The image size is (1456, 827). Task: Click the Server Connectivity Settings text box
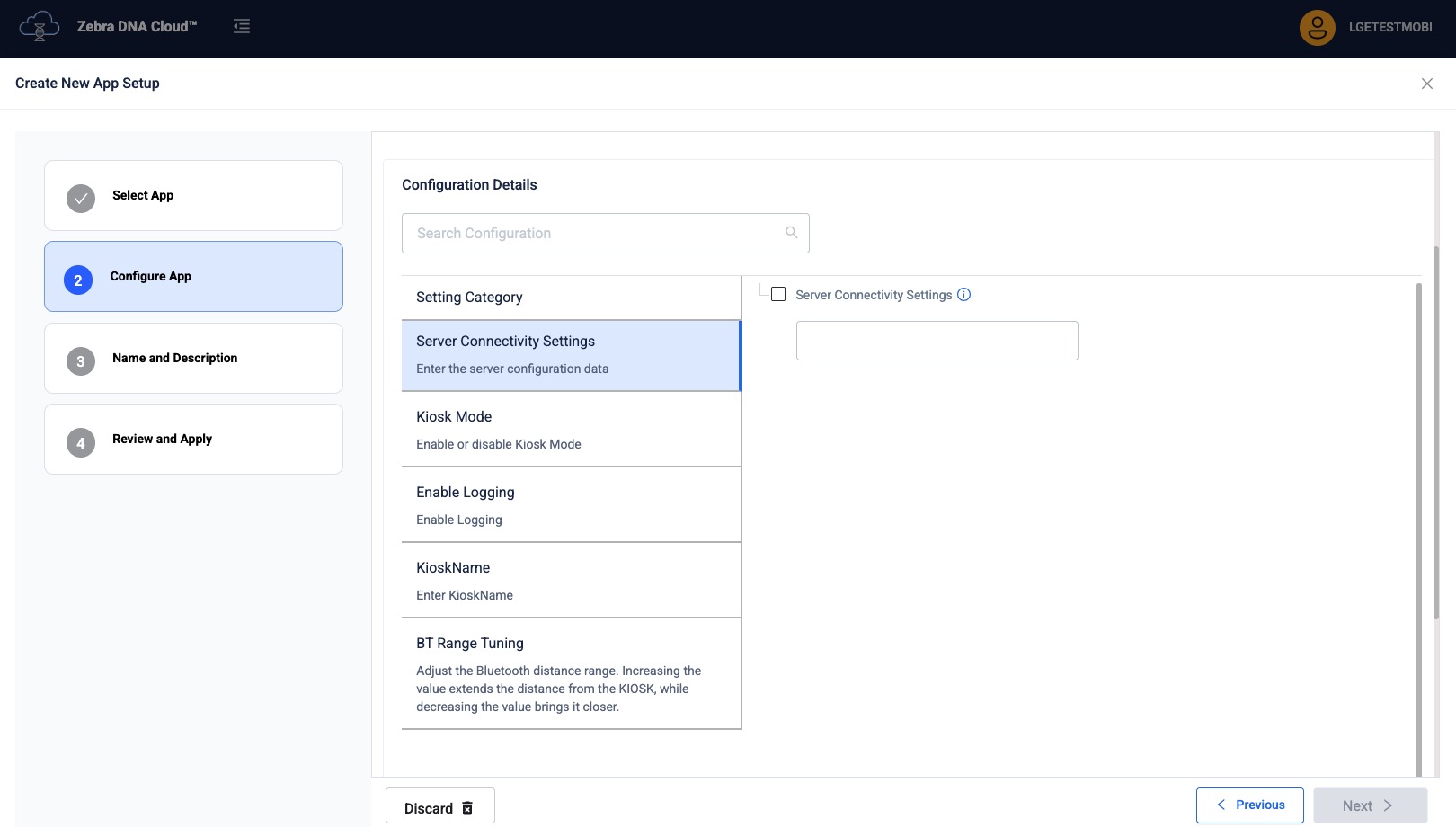(x=937, y=341)
